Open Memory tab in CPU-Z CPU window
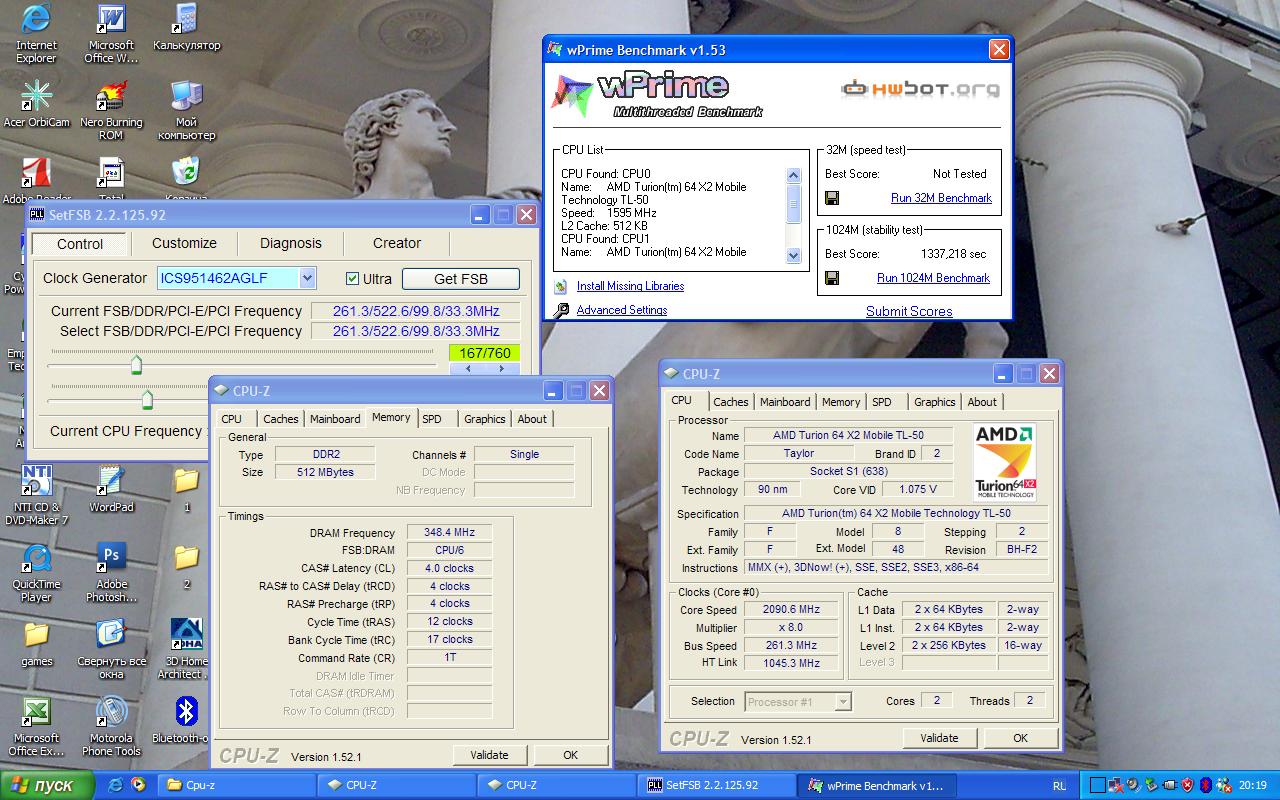Screen dimensions: 1280x800 coord(841,402)
